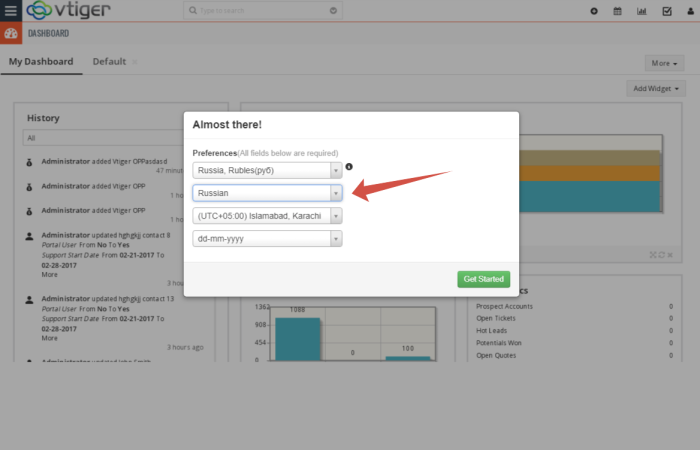
Task: Open the More button menu
Action: point(664,63)
